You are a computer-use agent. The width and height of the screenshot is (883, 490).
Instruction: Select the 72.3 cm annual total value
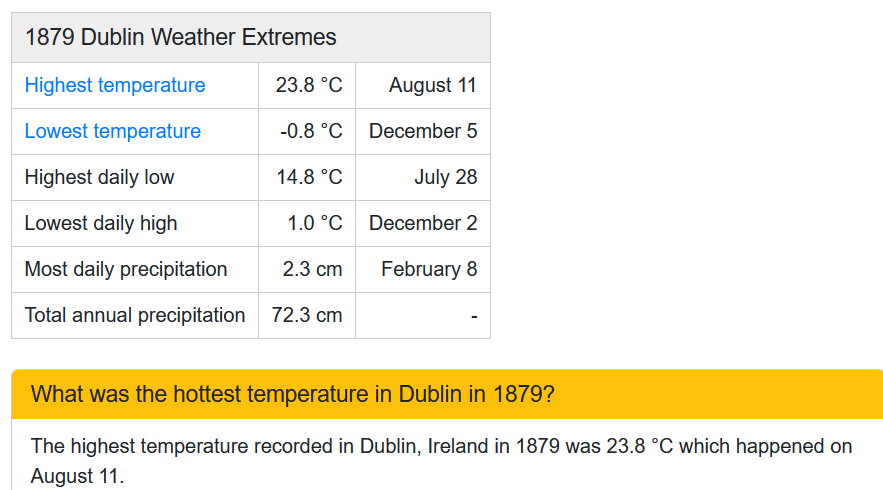307,315
